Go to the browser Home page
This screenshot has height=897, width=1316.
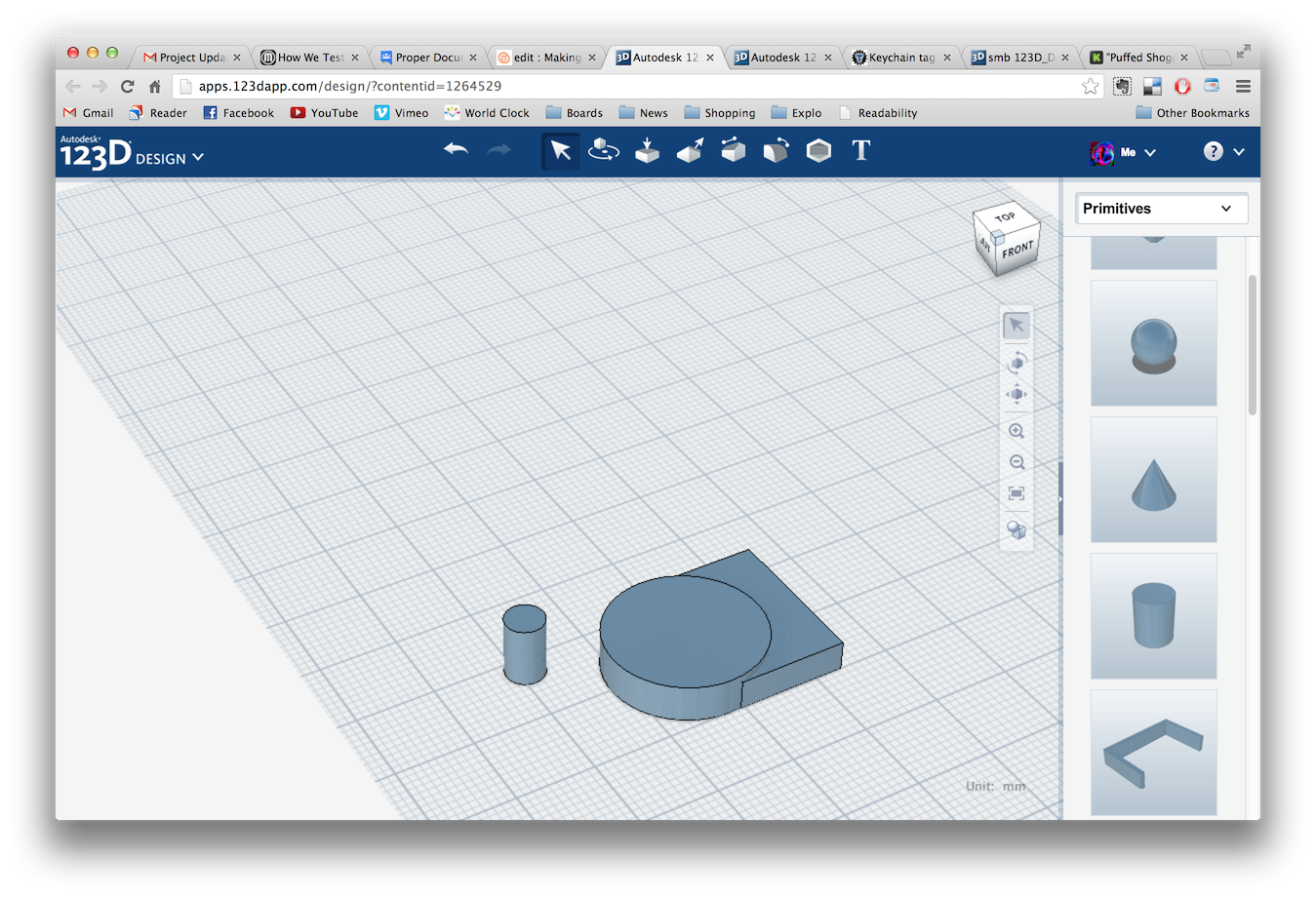click(x=154, y=86)
